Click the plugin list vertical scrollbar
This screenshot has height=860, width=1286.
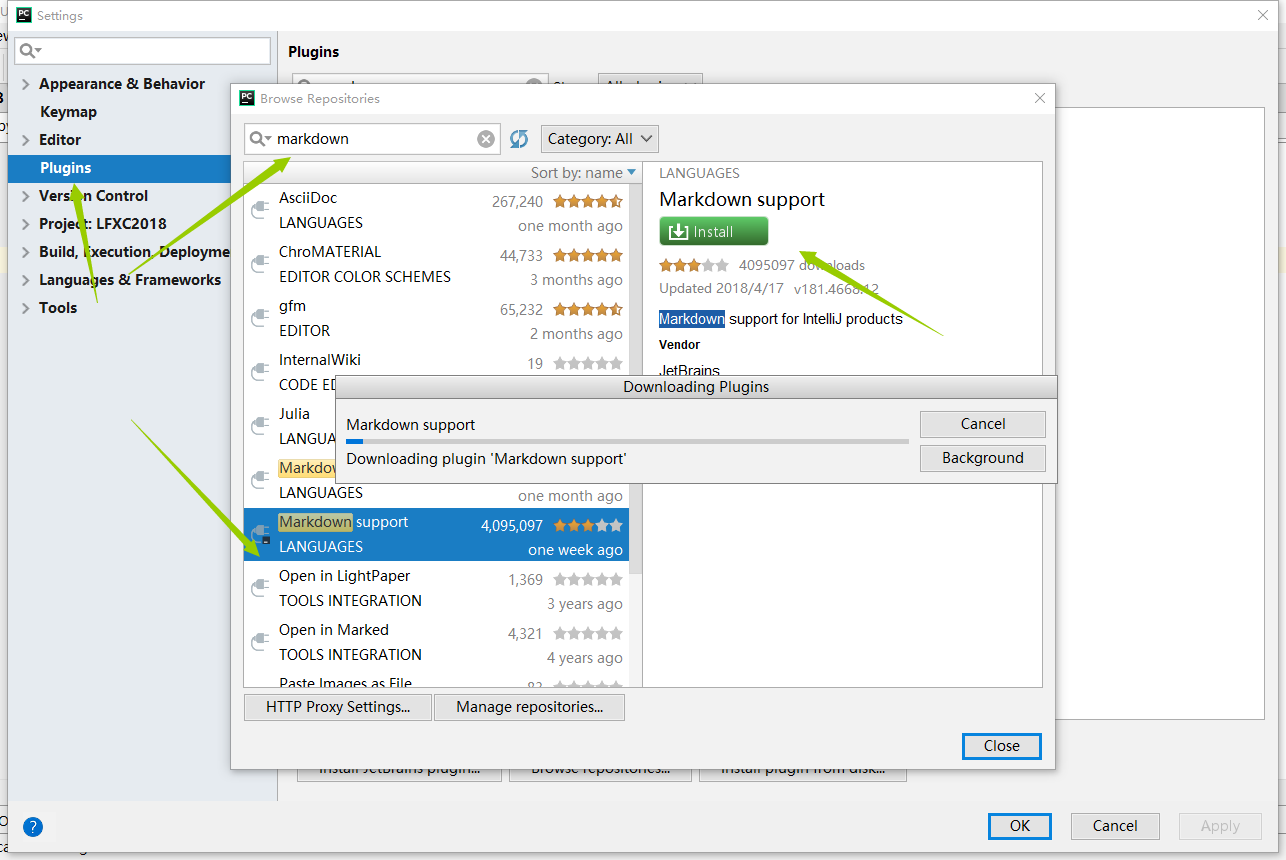point(636,380)
